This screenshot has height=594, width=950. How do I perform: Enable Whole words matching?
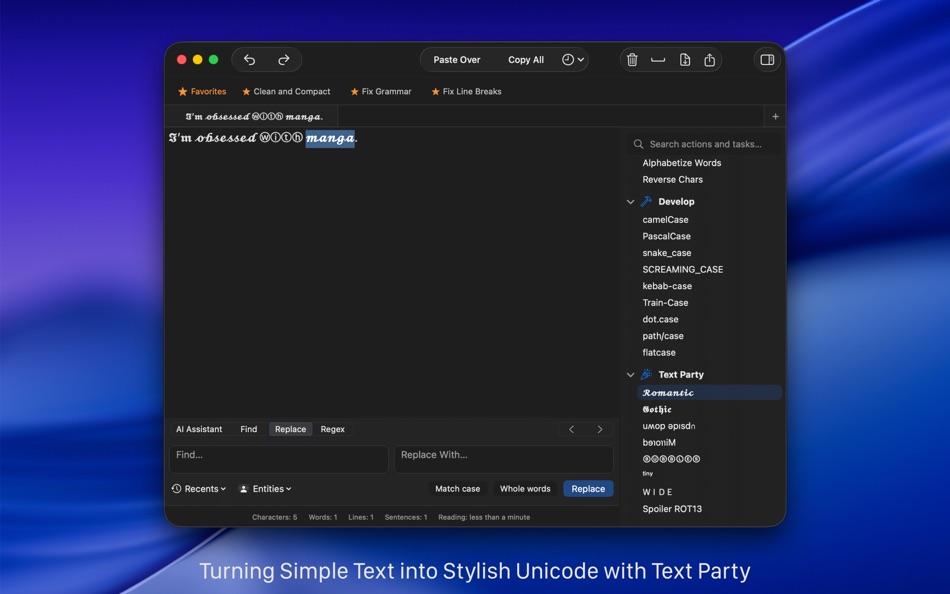[525, 489]
